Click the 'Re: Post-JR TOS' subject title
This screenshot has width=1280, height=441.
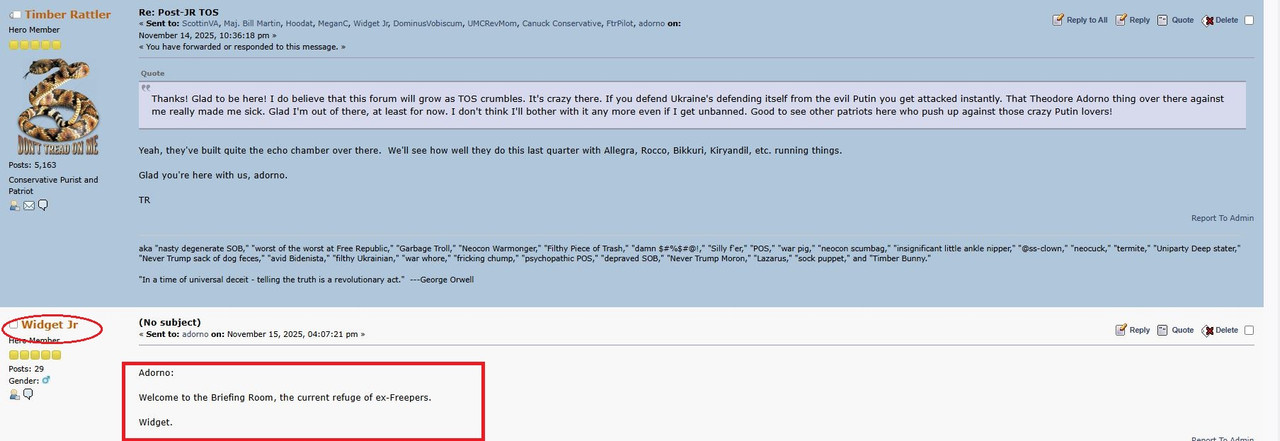(x=178, y=12)
